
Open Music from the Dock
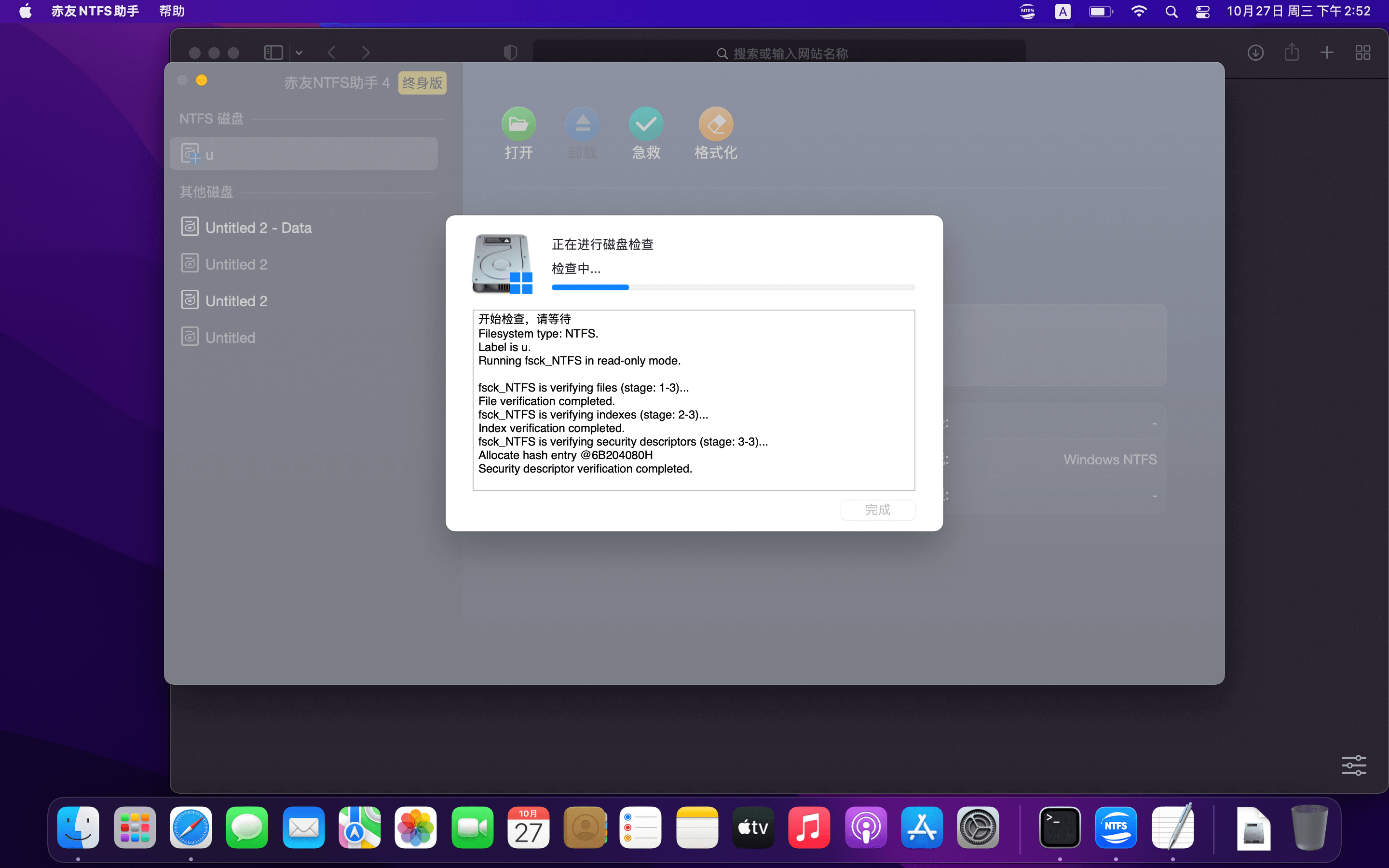(809, 827)
